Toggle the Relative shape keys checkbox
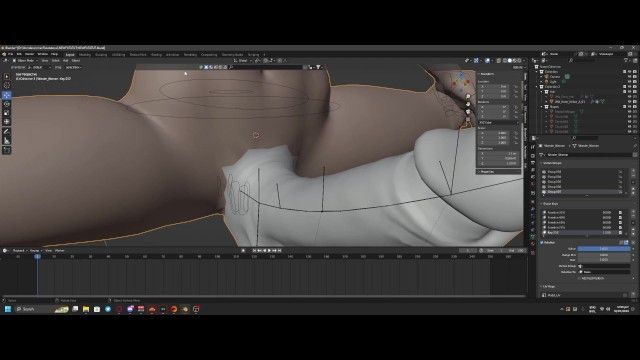This screenshot has height=360, width=640. pos(542,242)
